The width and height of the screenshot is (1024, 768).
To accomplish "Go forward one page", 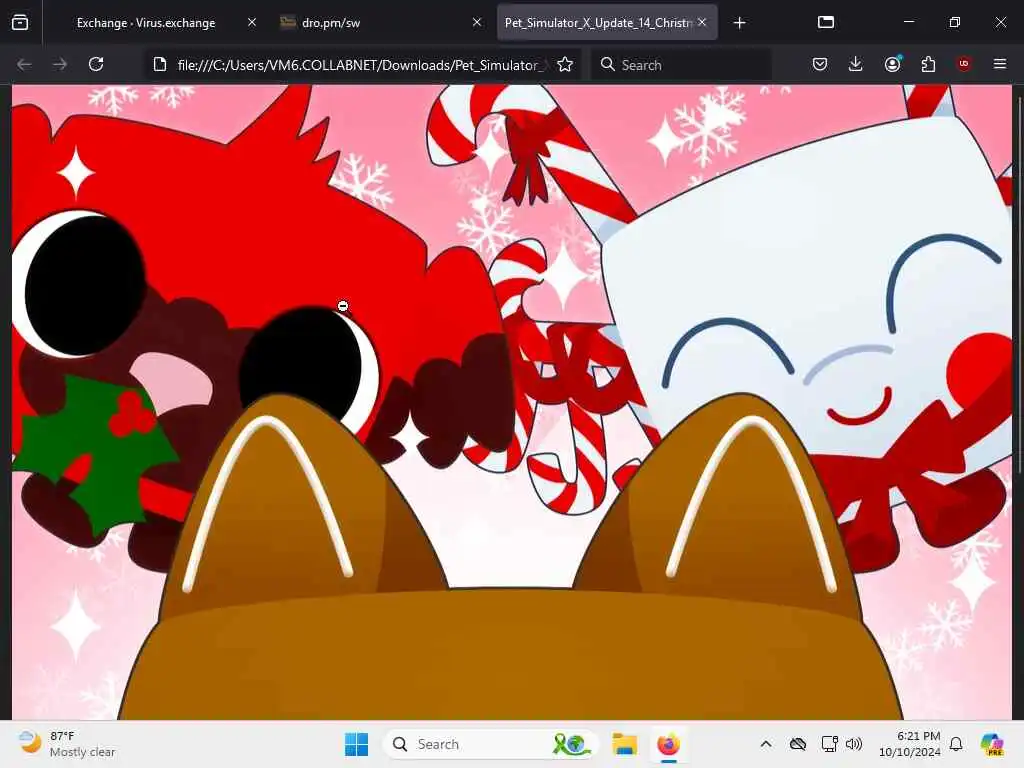I will [x=59, y=64].
